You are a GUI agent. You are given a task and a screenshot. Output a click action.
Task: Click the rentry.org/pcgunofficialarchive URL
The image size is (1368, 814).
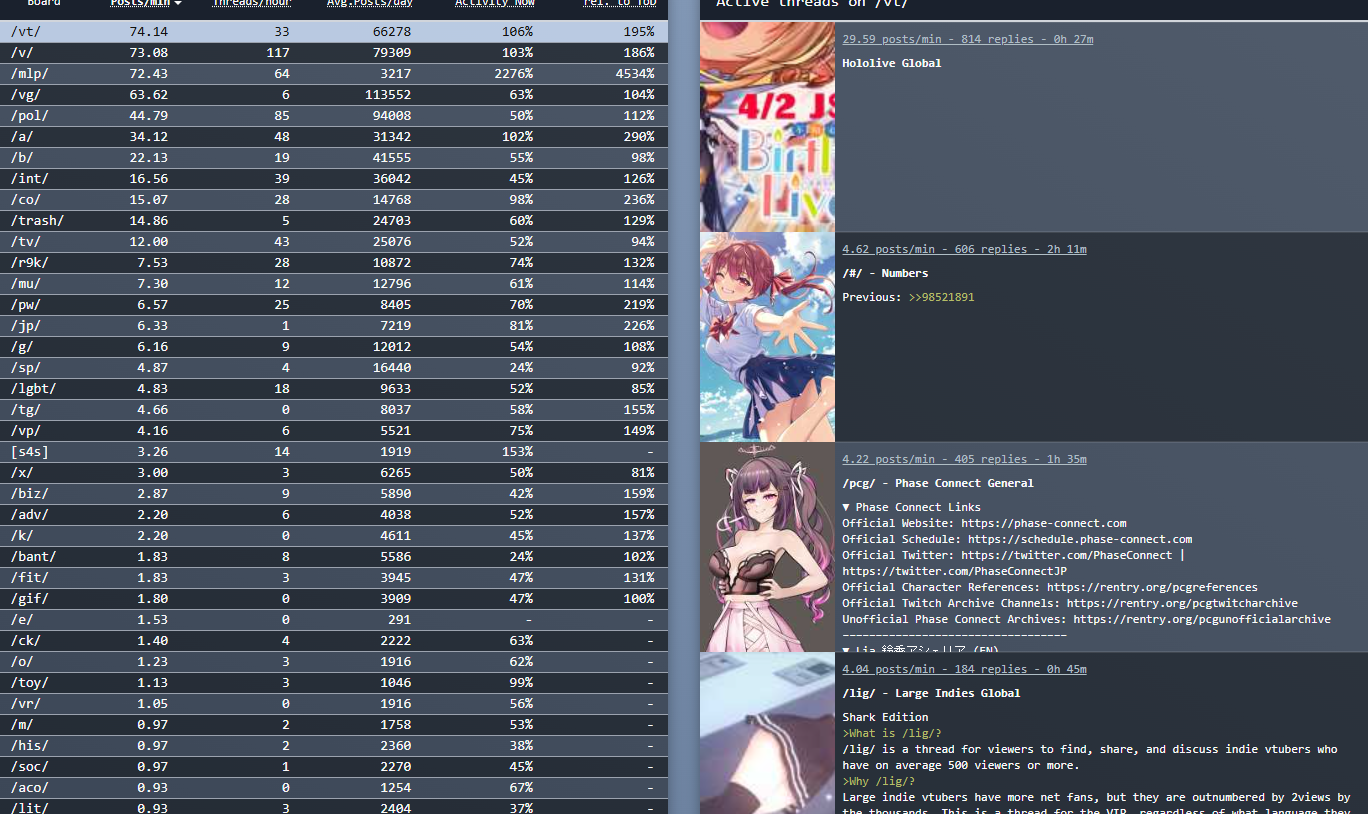[1202, 619]
